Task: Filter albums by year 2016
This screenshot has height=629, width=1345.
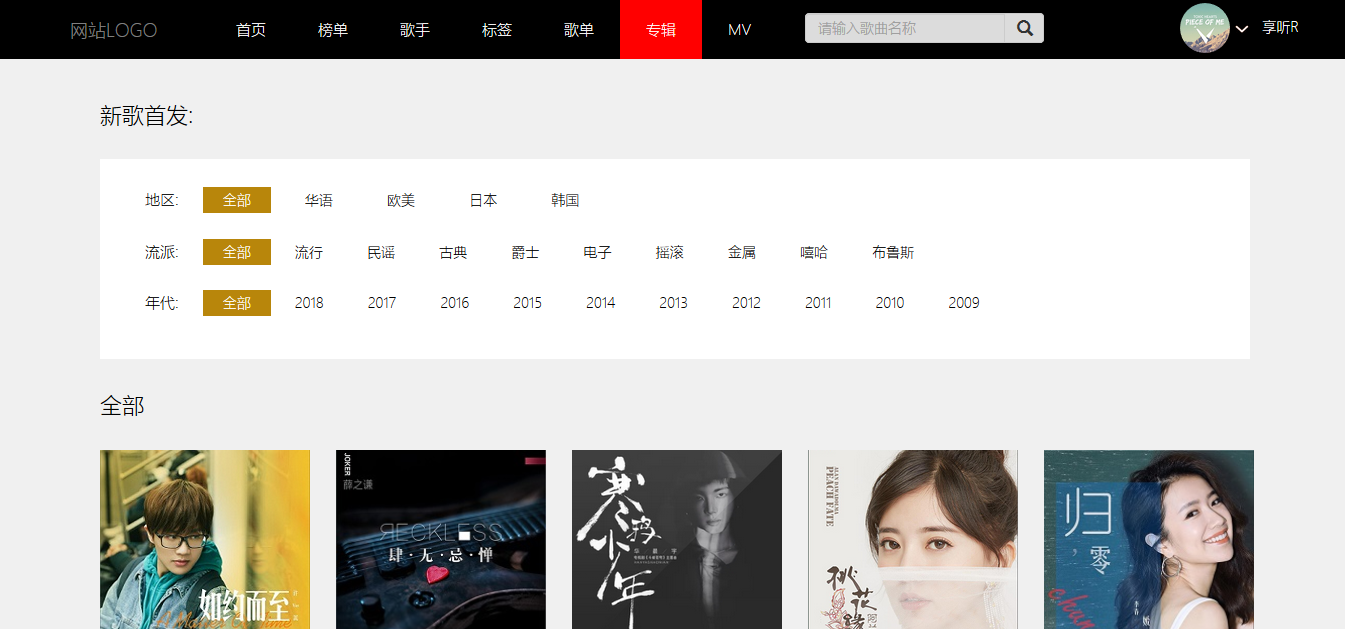Action: coord(455,303)
